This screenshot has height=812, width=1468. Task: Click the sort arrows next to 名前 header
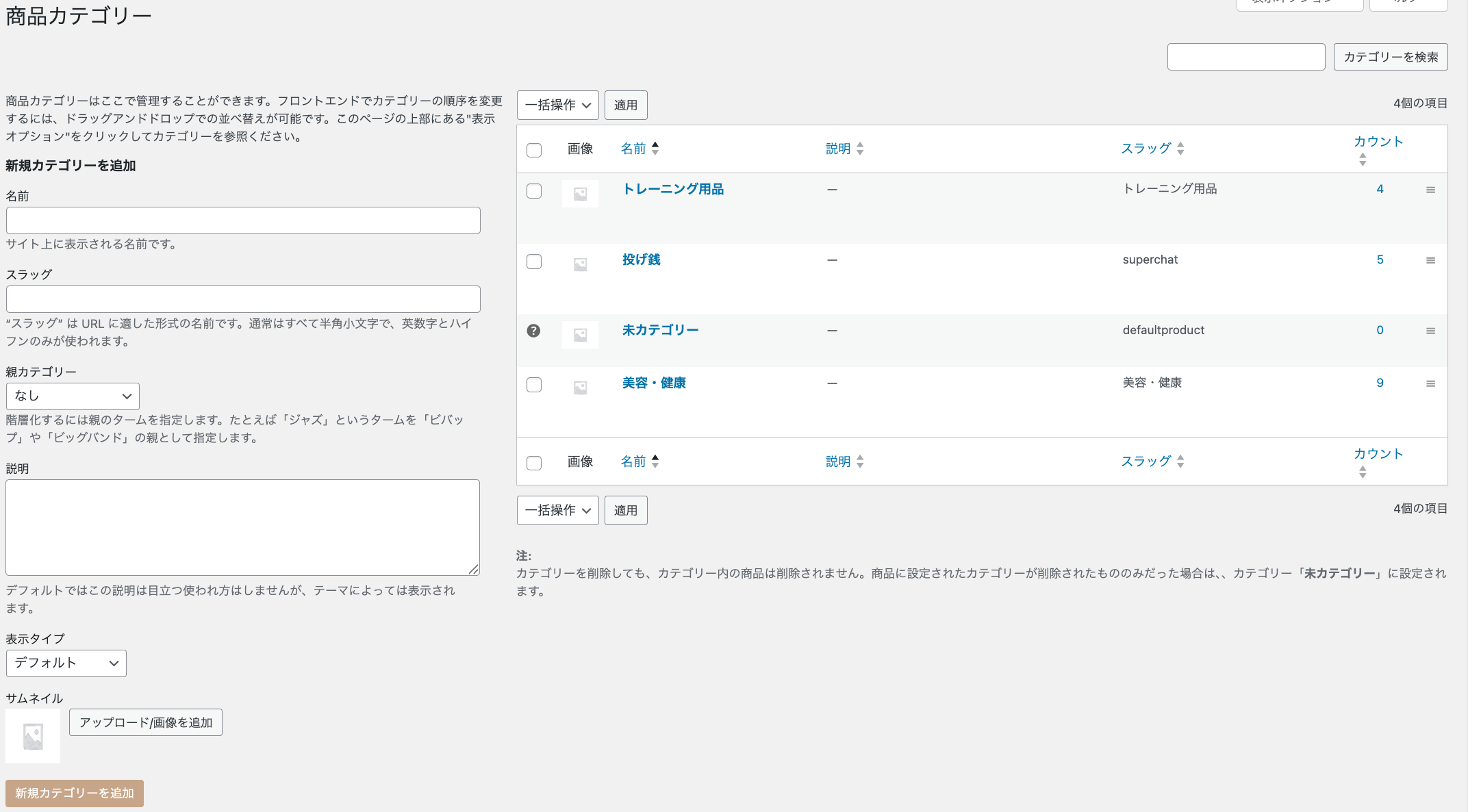coord(655,149)
